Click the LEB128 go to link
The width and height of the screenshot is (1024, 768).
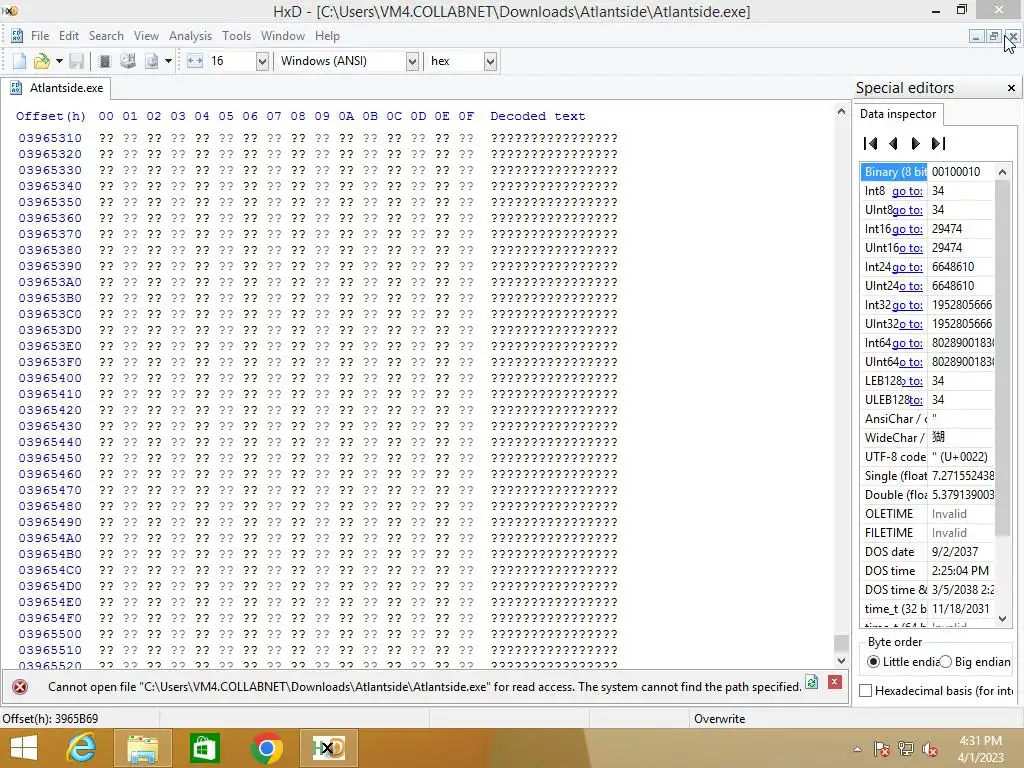coord(912,381)
